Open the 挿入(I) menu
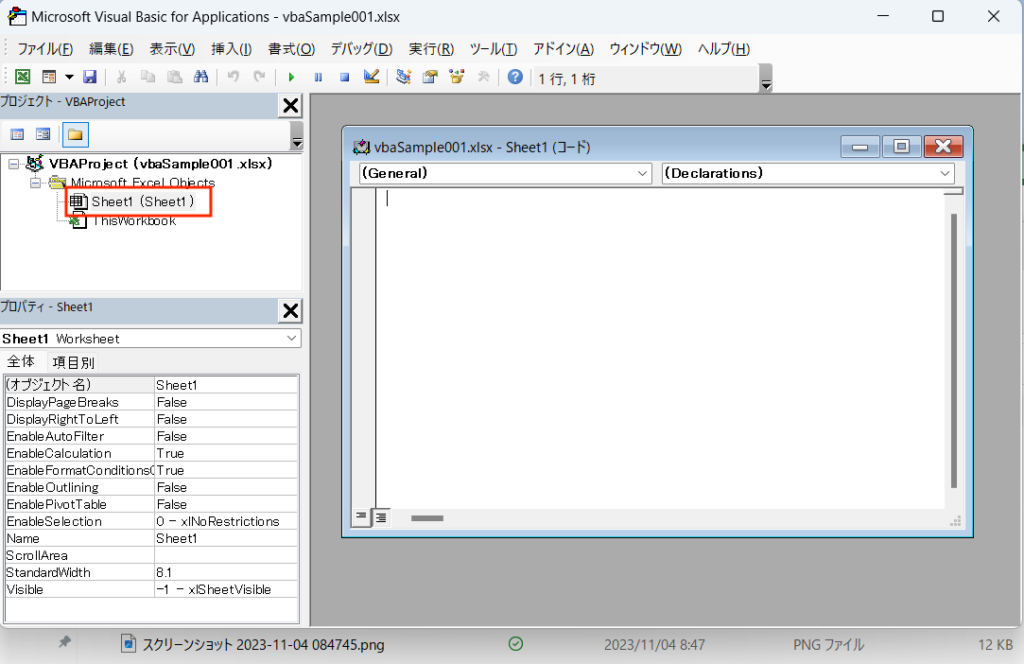 (x=232, y=49)
